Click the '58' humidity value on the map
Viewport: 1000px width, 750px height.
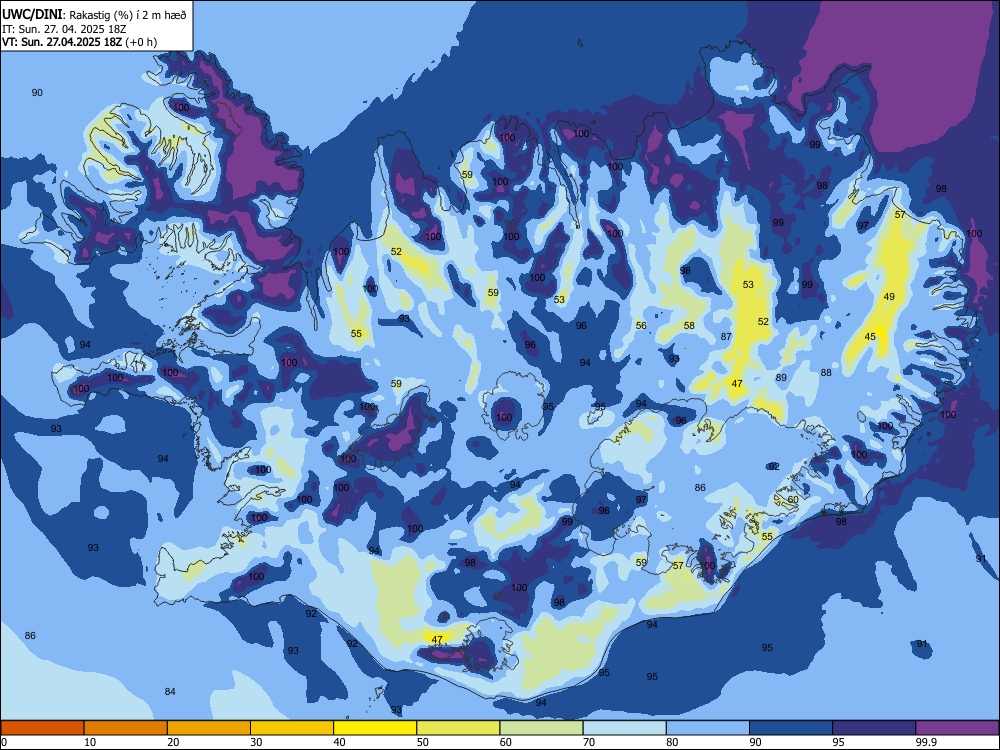tap(689, 325)
